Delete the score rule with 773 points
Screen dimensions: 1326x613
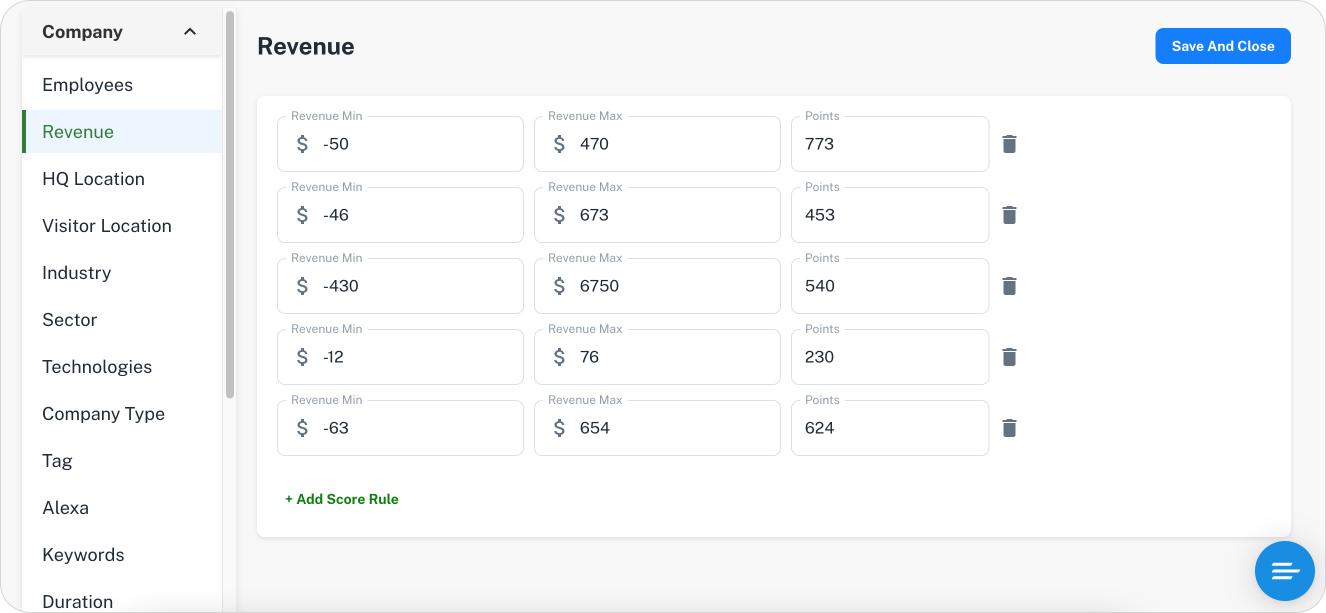click(x=1009, y=144)
